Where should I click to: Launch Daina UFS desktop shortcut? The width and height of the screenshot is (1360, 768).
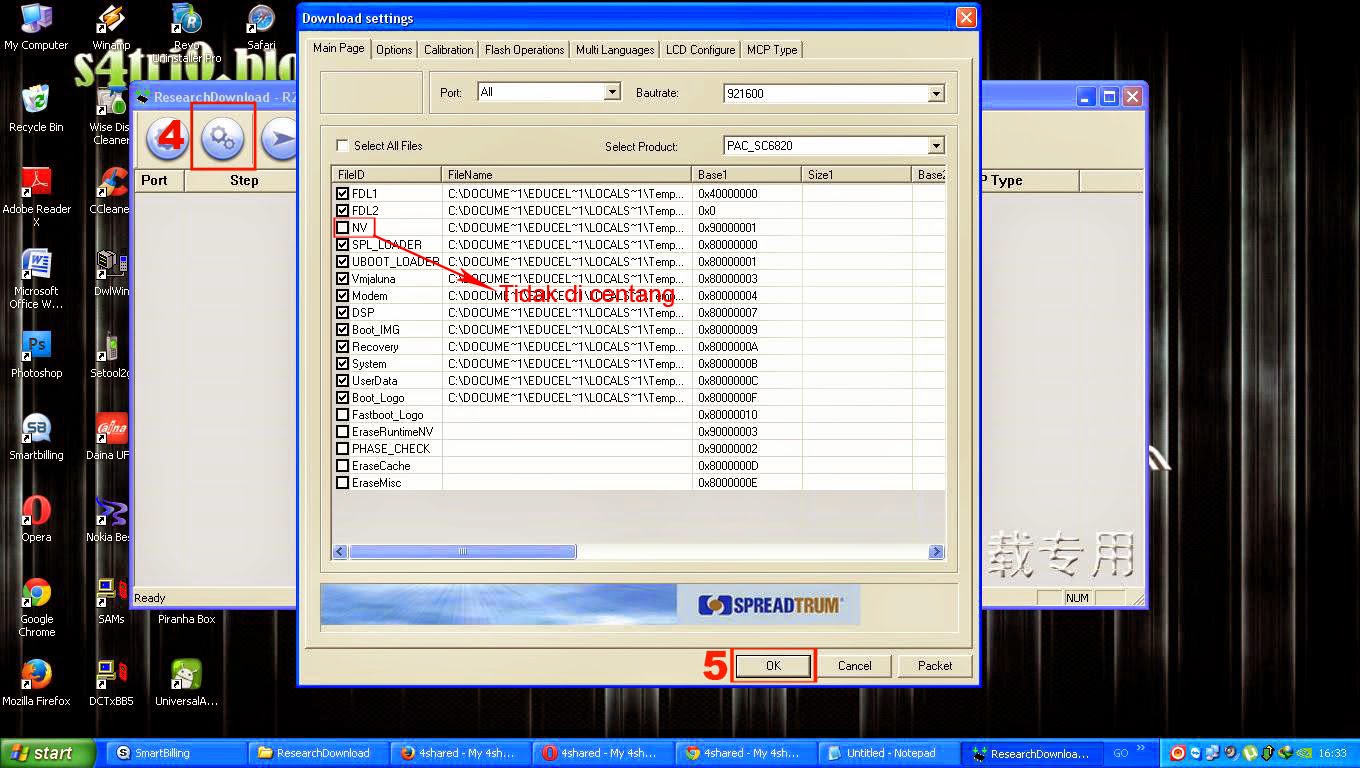(x=110, y=436)
